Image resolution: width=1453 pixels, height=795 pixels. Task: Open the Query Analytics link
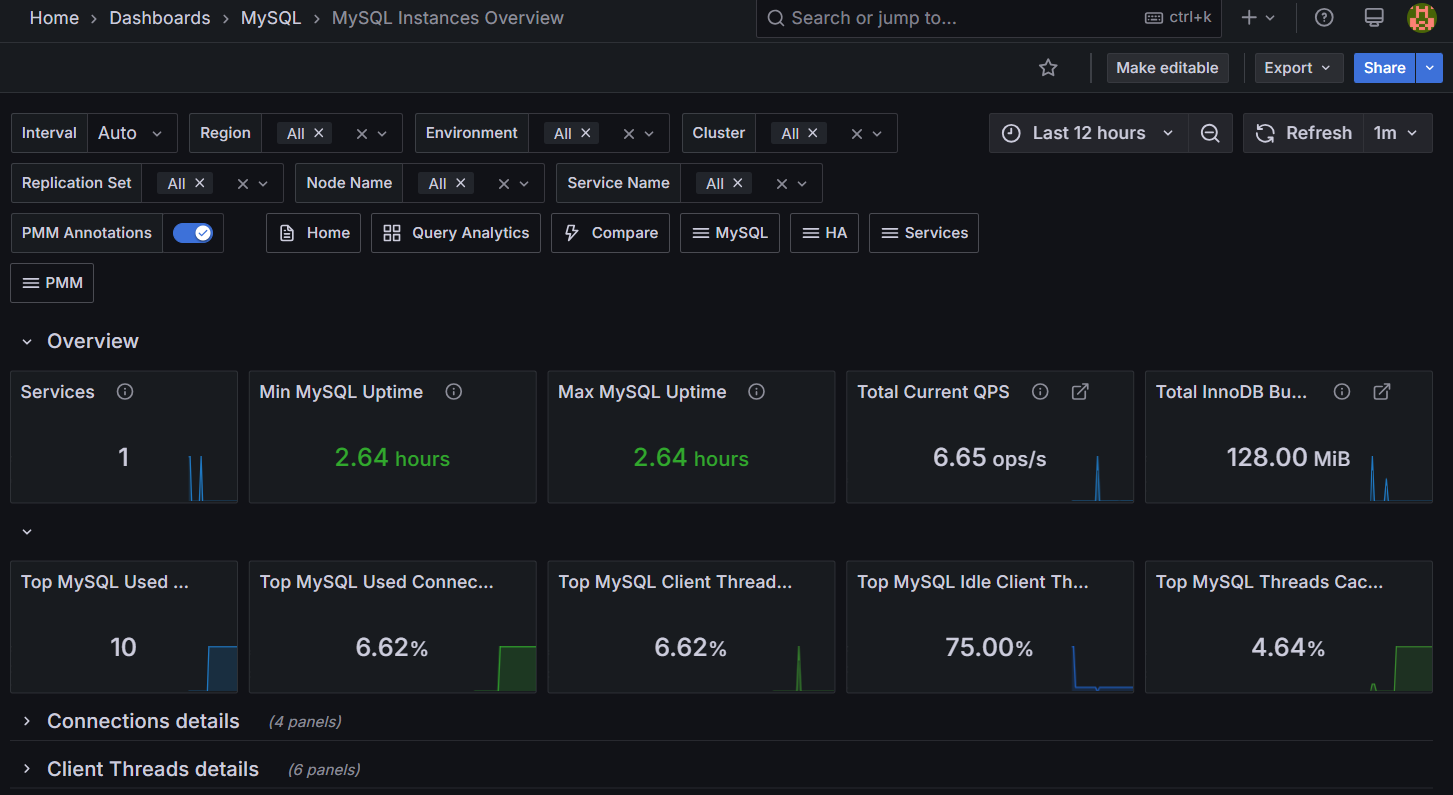[456, 233]
